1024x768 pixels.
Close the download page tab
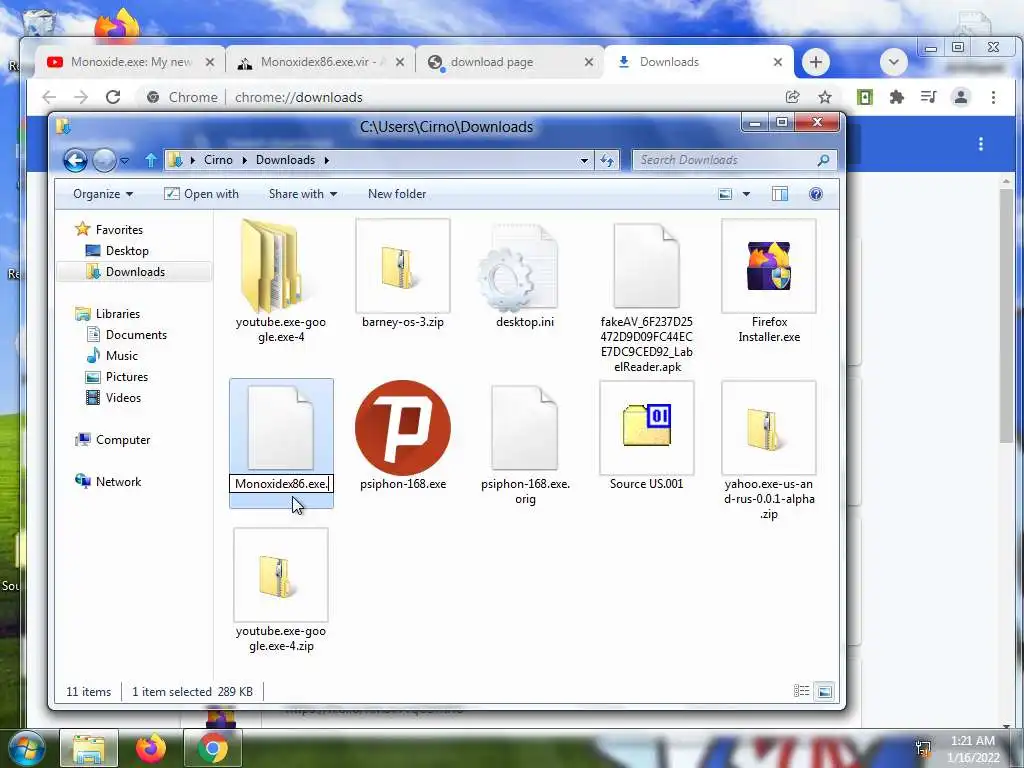click(588, 62)
